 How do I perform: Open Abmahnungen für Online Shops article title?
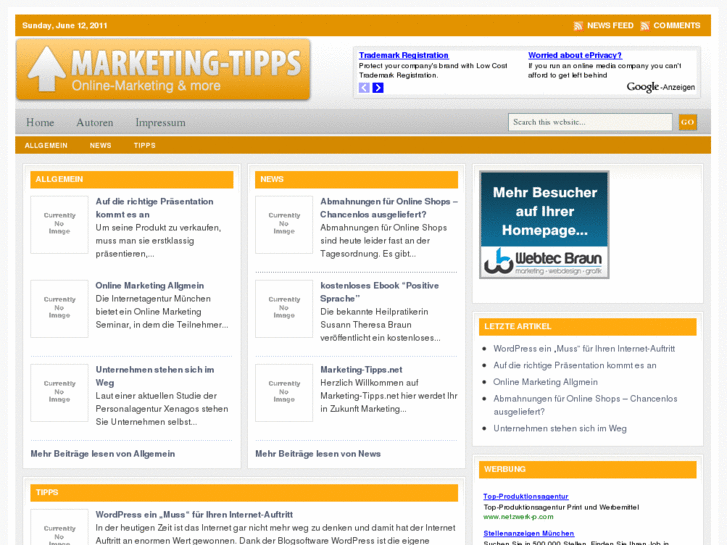pyautogui.click(x=389, y=208)
